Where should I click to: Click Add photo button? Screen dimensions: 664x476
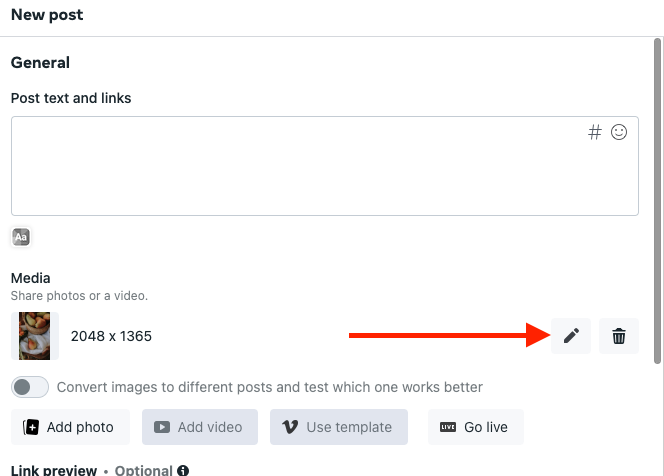click(x=70, y=427)
